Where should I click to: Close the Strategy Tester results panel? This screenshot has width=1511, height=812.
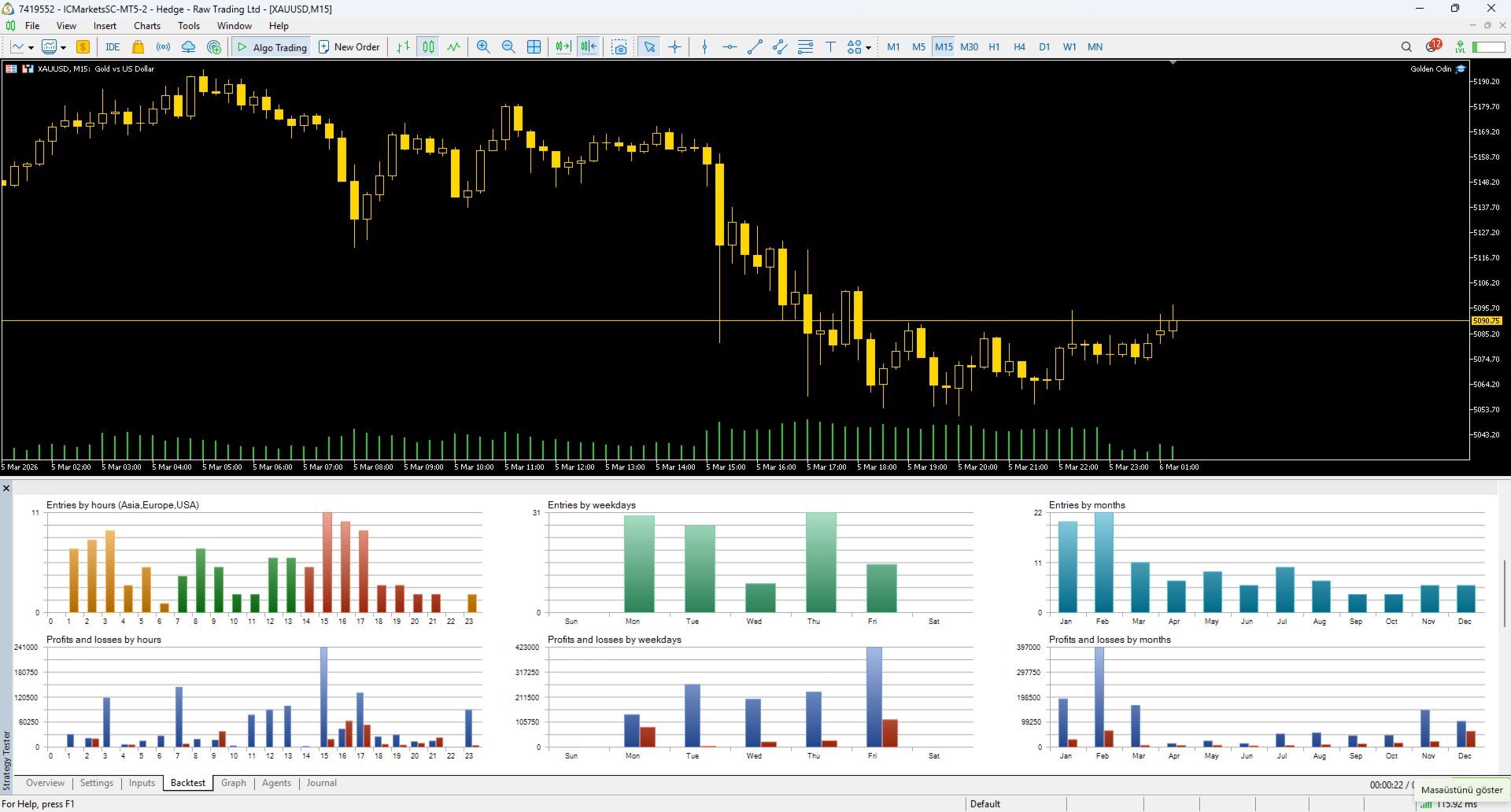point(6,488)
